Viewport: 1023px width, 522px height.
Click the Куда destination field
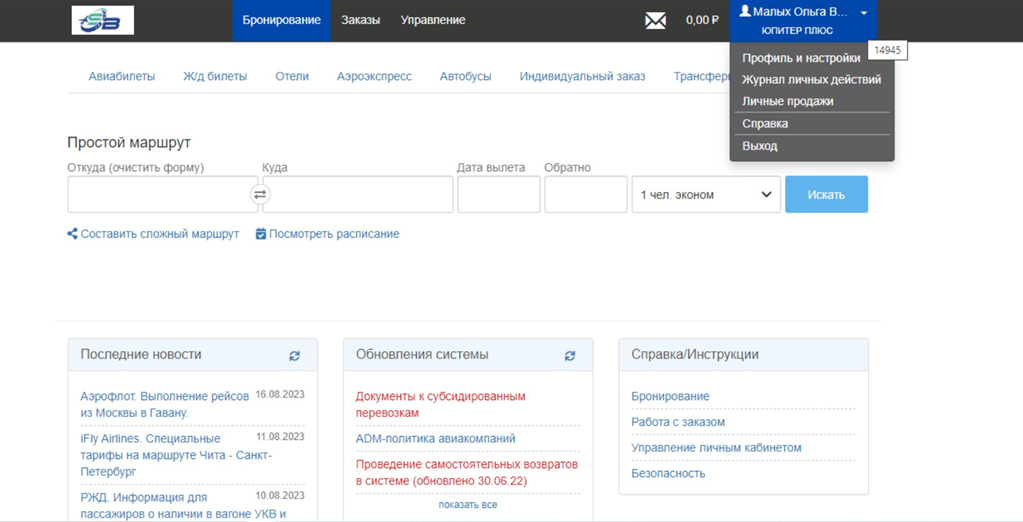(x=358, y=194)
